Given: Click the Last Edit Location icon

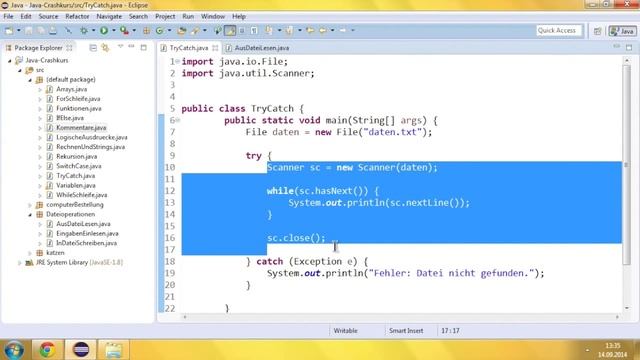Looking at the screenshot, I should click(310, 31).
